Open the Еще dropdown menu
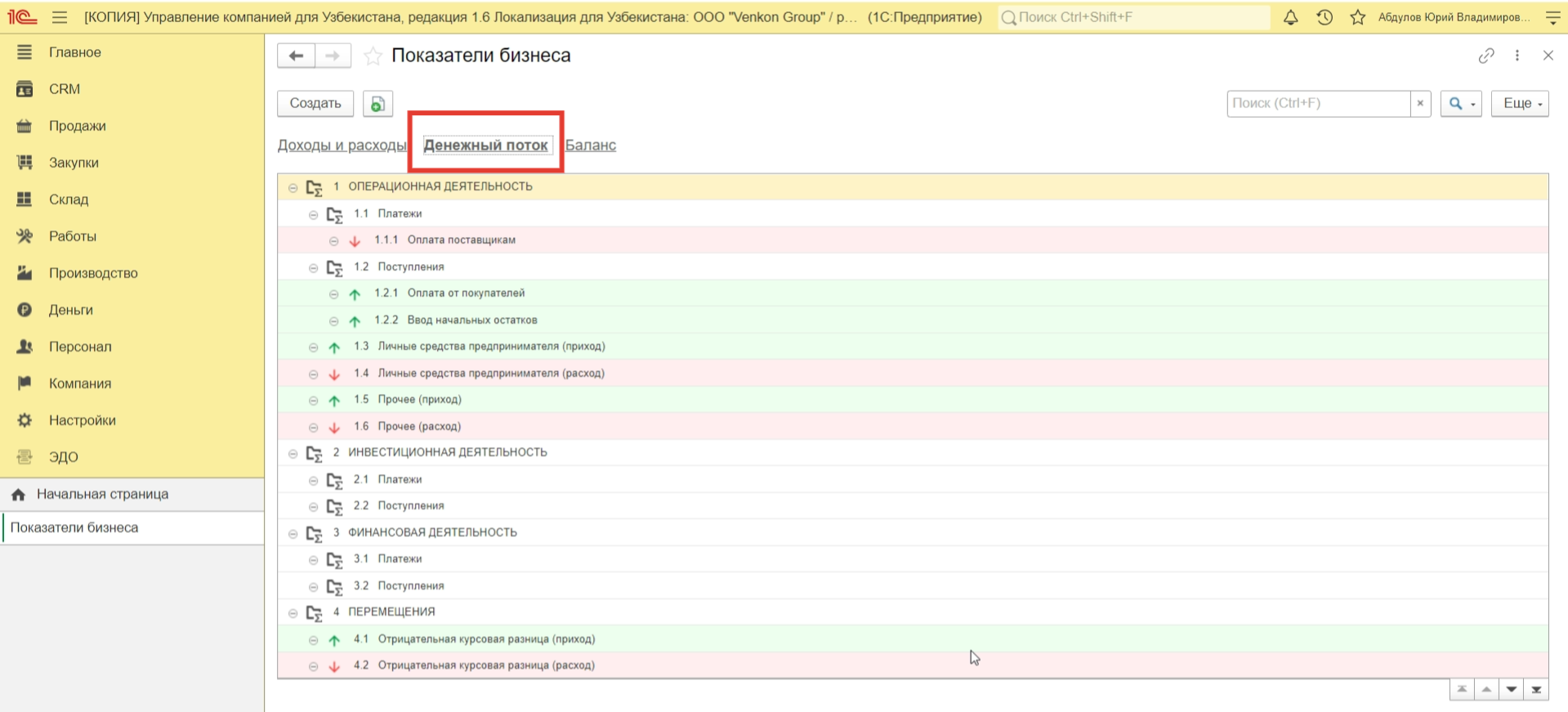Image resolution: width=1568 pixels, height=712 pixels. click(x=1519, y=104)
